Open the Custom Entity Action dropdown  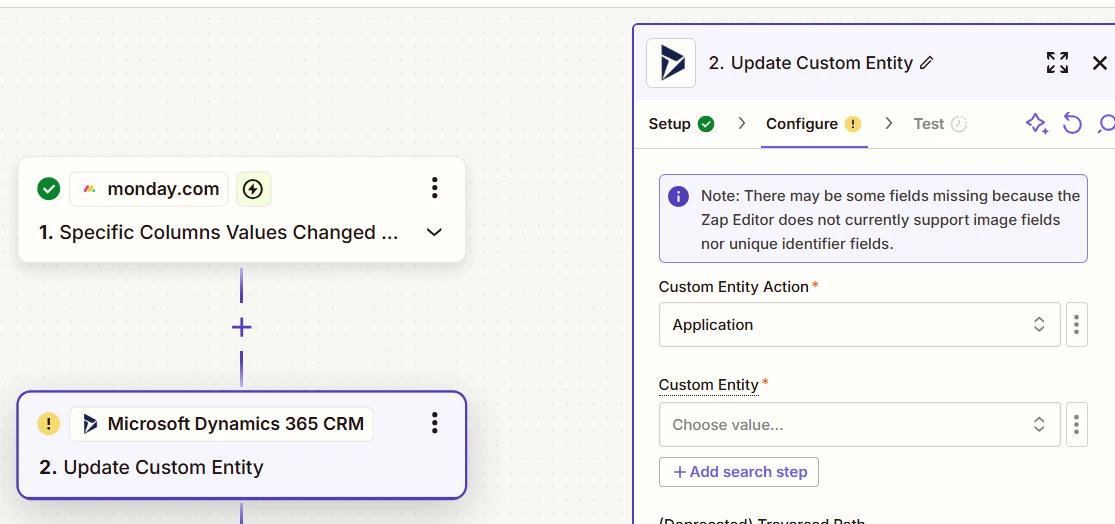pyautogui.click(x=859, y=325)
